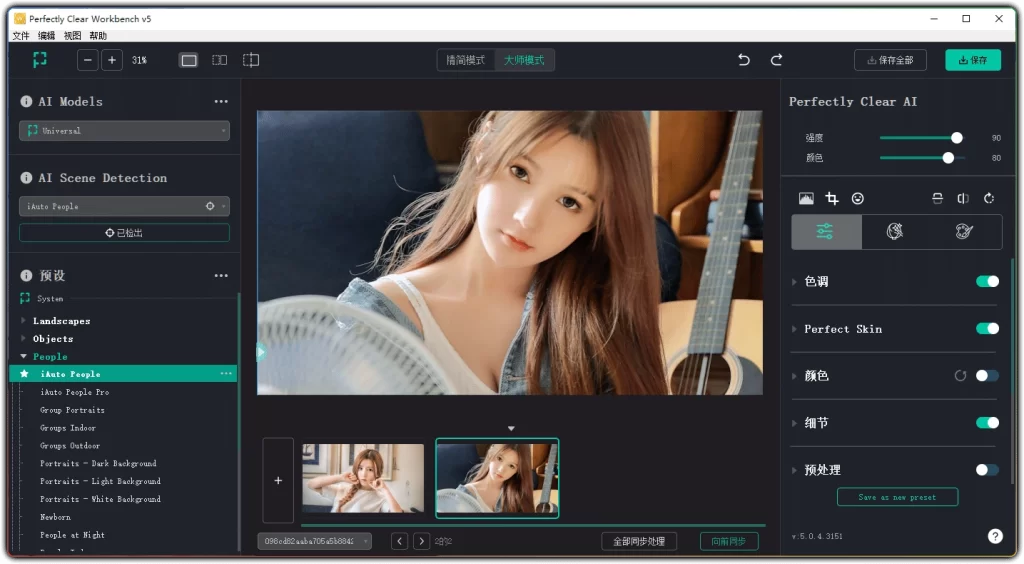The image size is (1024, 564).
Task: Switch to 大师模式 tab
Action: (x=524, y=60)
